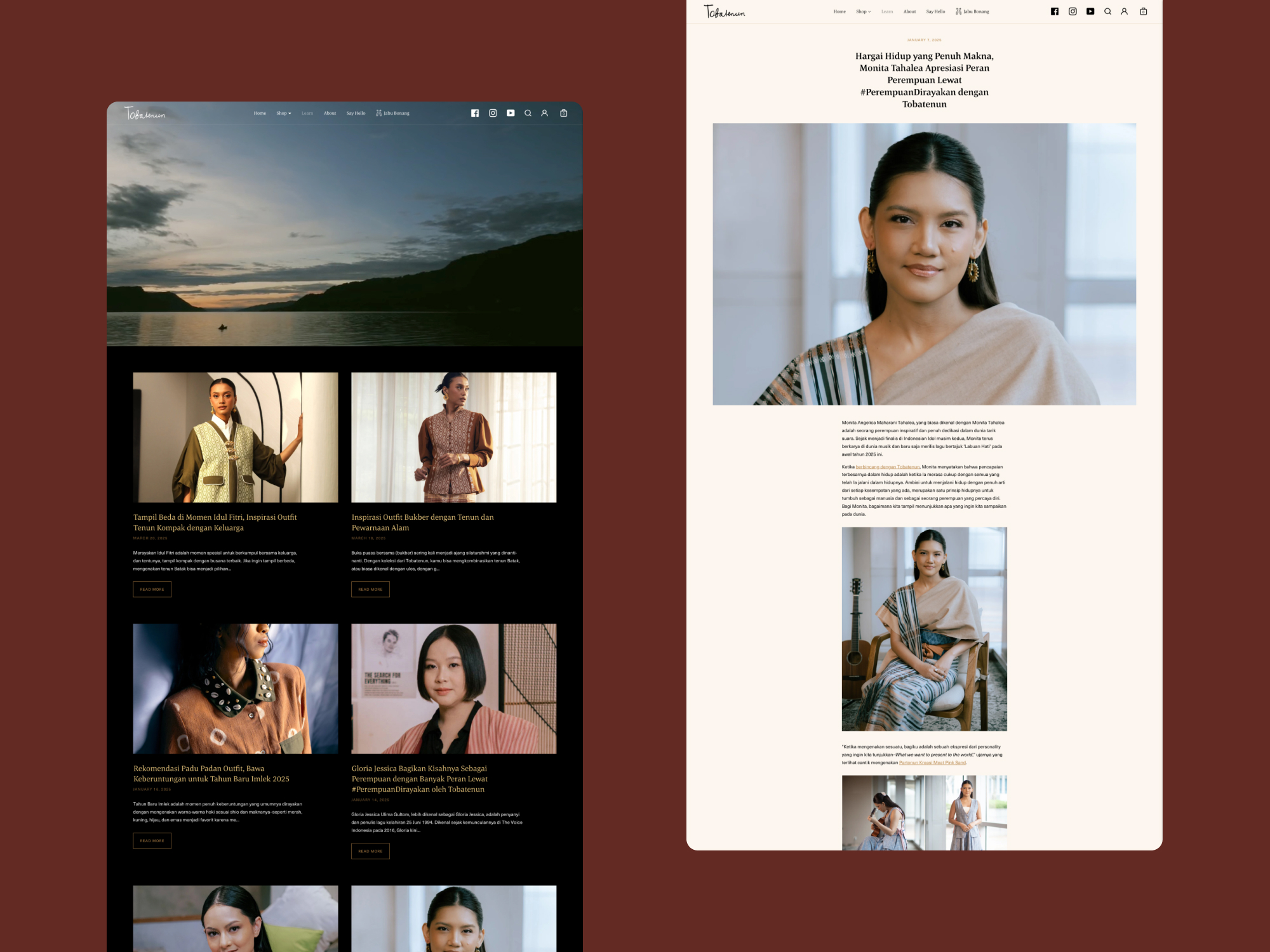Open shopping bag icon in dark blog page header
This screenshot has width=1270, height=952.
coord(563,113)
